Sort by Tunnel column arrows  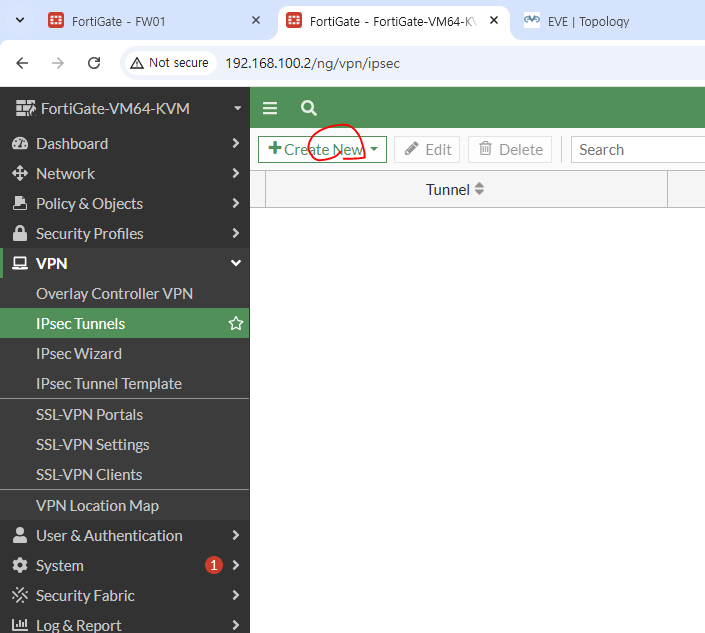[x=480, y=189]
